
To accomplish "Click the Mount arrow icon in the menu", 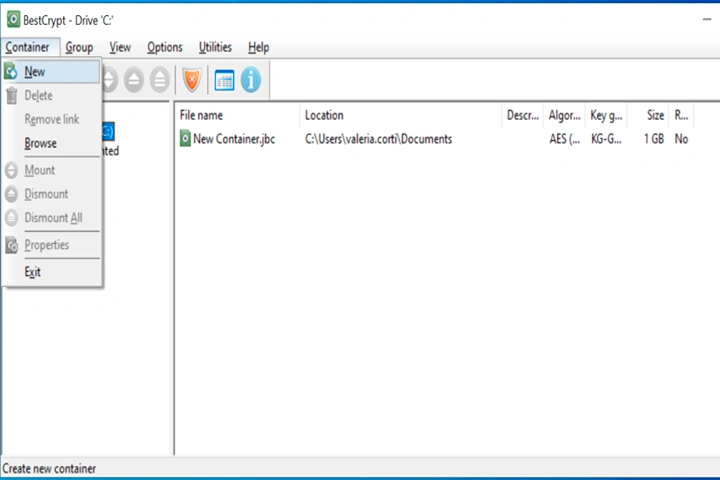I will tap(11, 170).
